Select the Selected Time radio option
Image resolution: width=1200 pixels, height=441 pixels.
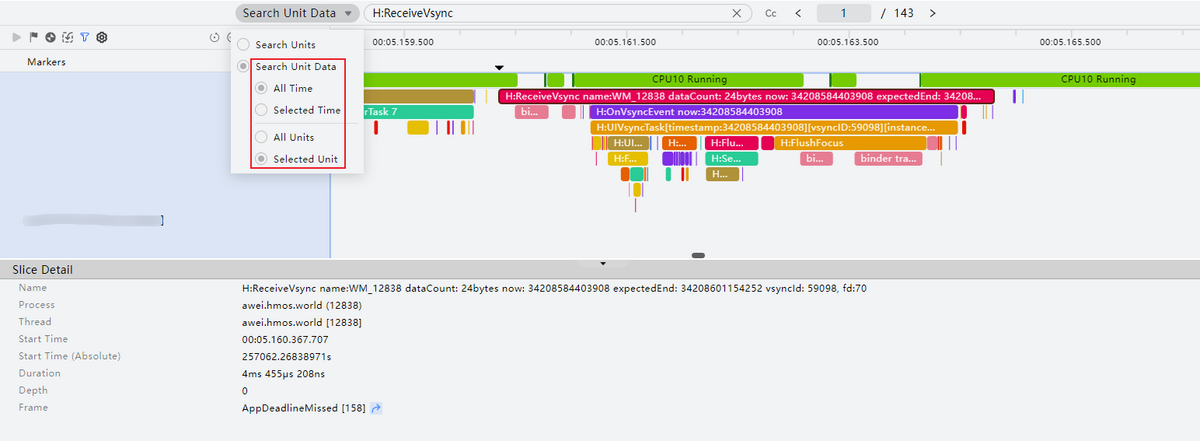click(x=262, y=110)
